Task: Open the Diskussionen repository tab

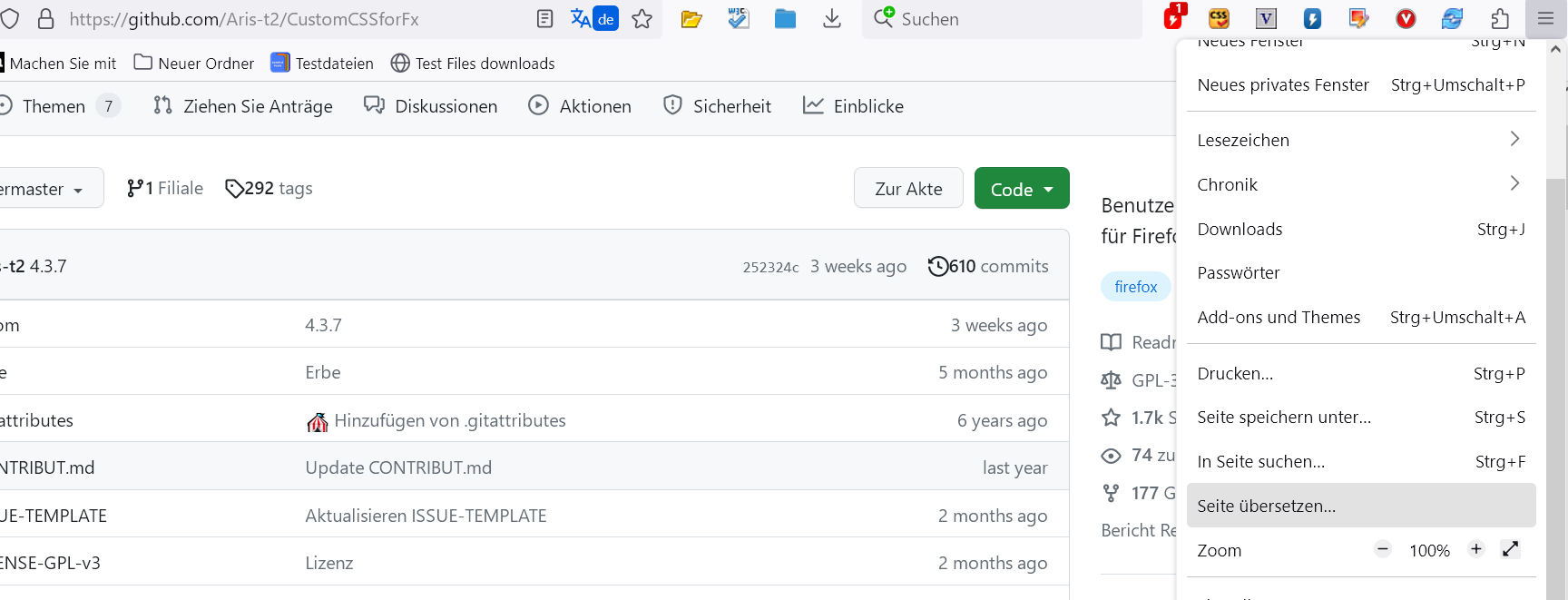Action: click(431, 106)
